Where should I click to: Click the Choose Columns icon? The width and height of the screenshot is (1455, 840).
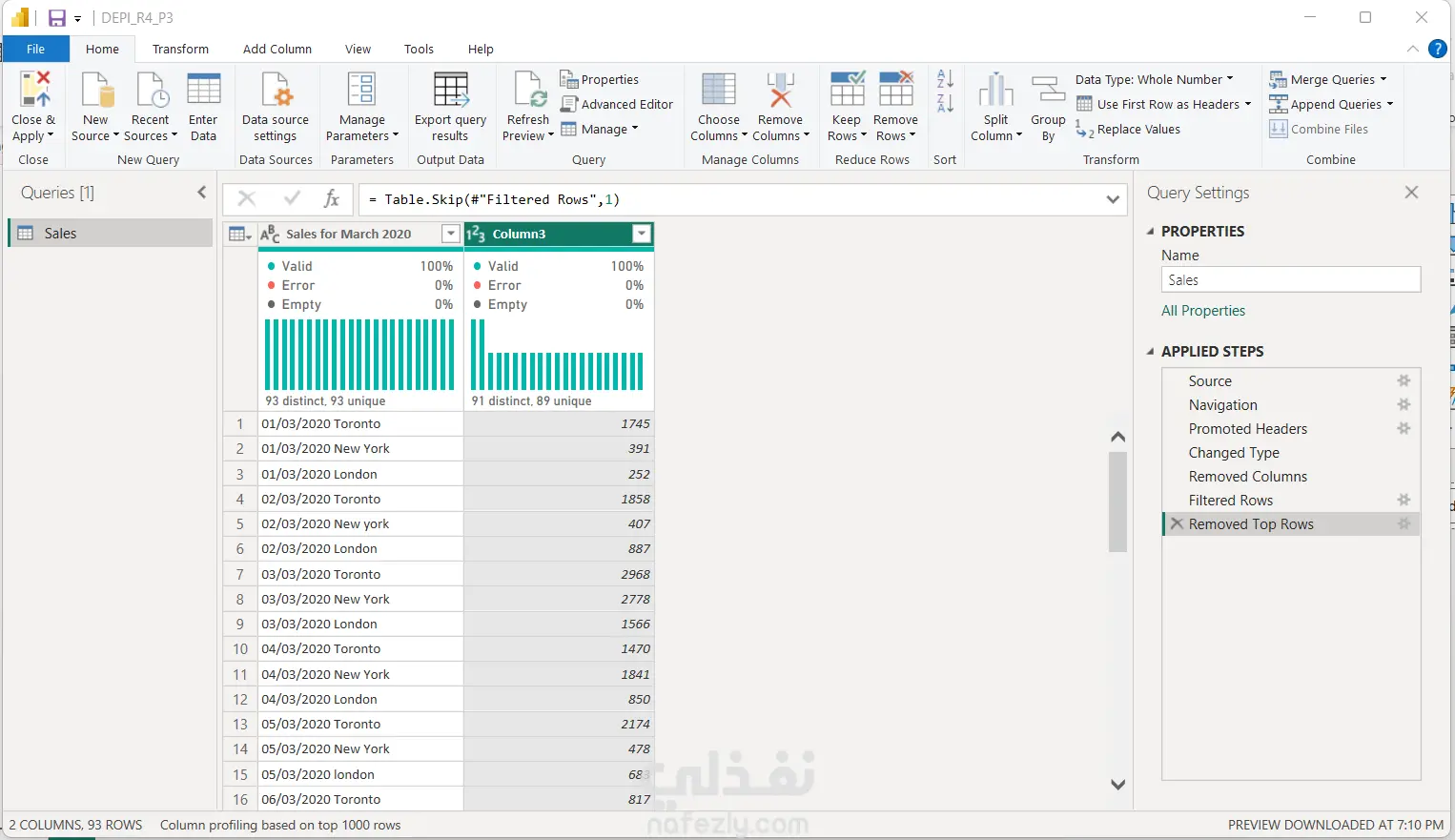(719, 90)
